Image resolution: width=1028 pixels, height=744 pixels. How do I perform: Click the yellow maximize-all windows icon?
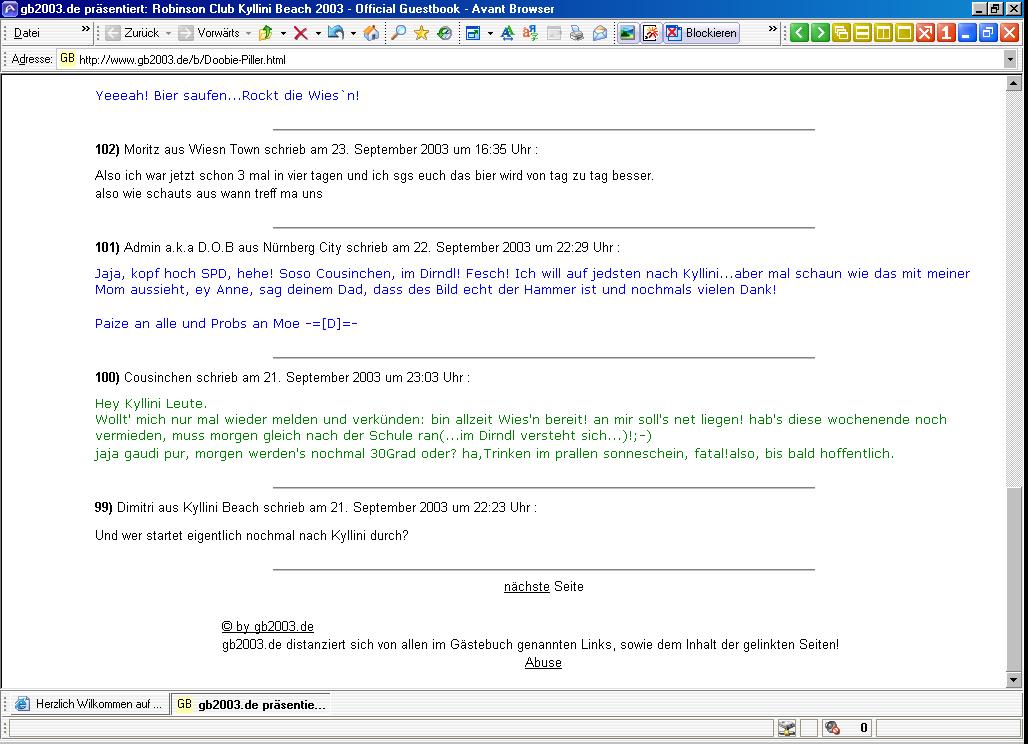pyautogui.click(x=903, y=33)
